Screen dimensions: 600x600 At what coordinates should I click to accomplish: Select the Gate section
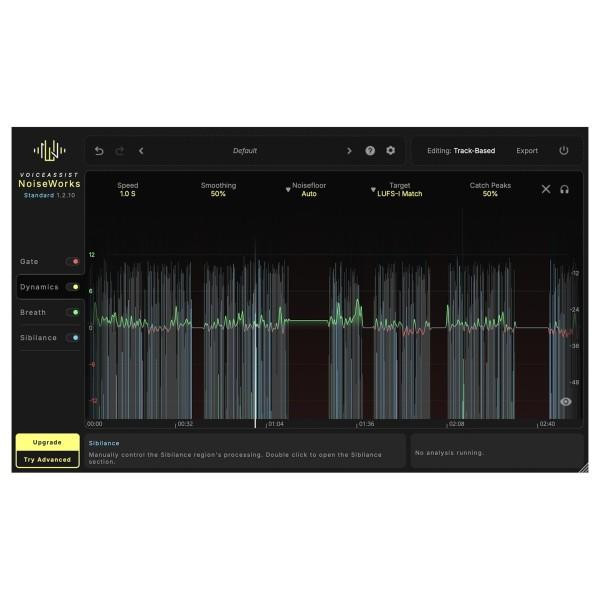point(29,261)
